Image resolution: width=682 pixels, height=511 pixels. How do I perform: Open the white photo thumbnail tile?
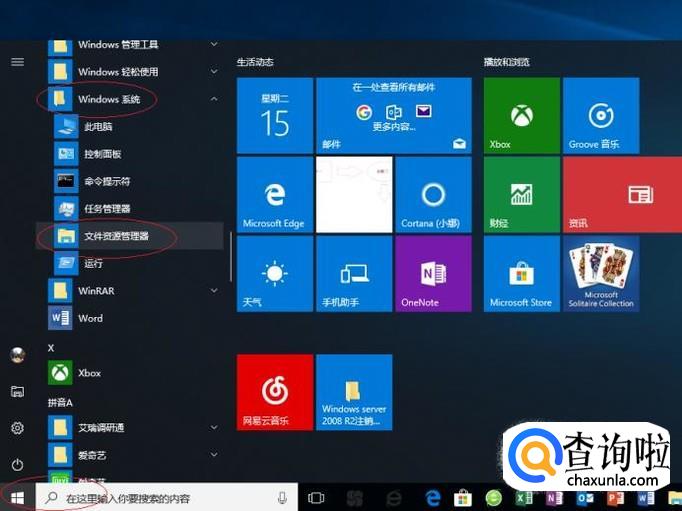pyautogui.click(x=354, y=195)
